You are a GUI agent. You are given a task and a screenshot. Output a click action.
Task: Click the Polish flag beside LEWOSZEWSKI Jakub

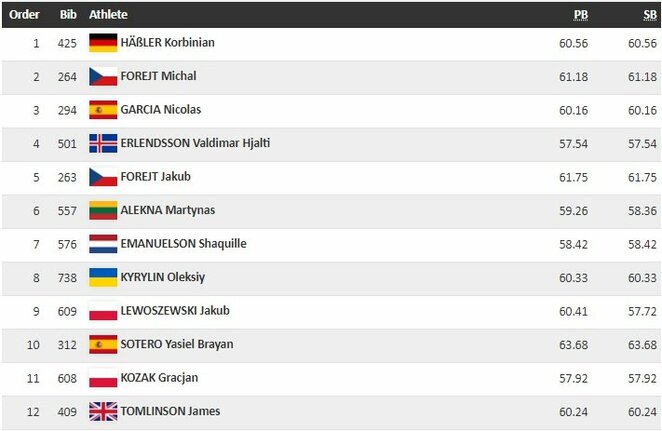tap(103, 311)
